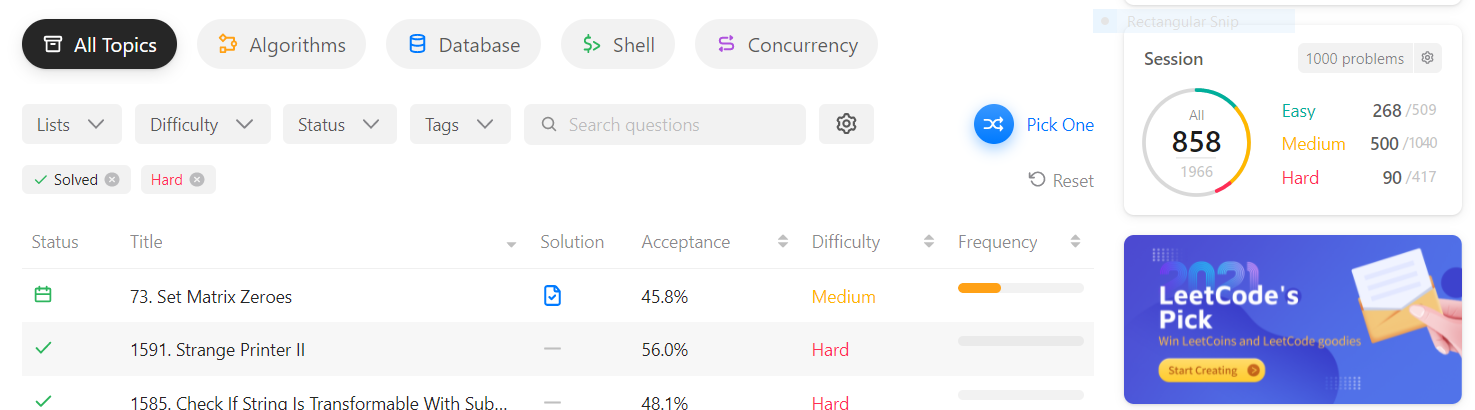Sort the list by Difficulty column arrows
Image resolution: width=1475 pixels, height=410 pixels.
pos(929,242)
